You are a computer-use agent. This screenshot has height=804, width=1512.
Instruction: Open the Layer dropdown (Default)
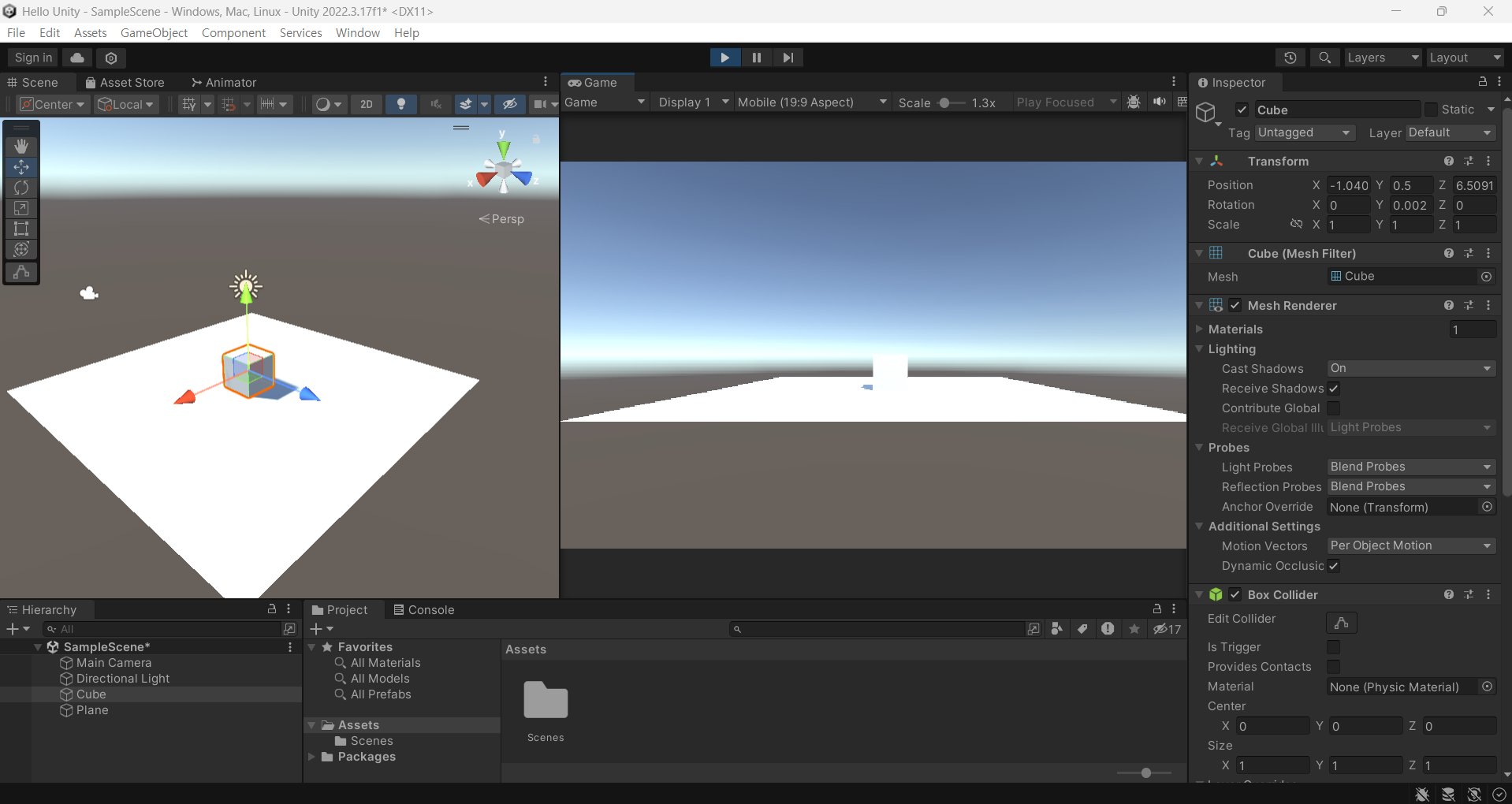click(x=1451, y=132)
